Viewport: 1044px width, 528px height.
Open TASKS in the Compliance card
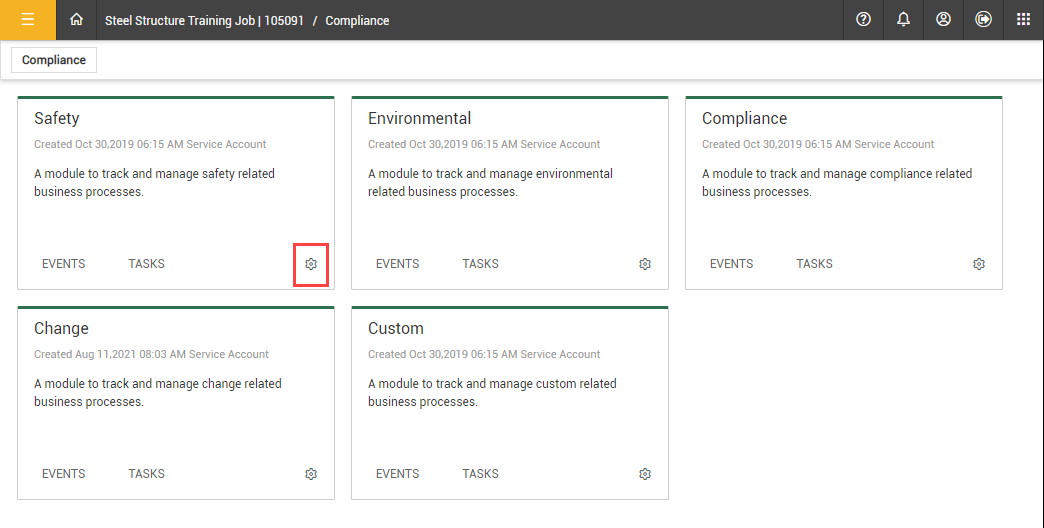click(814, 264)
